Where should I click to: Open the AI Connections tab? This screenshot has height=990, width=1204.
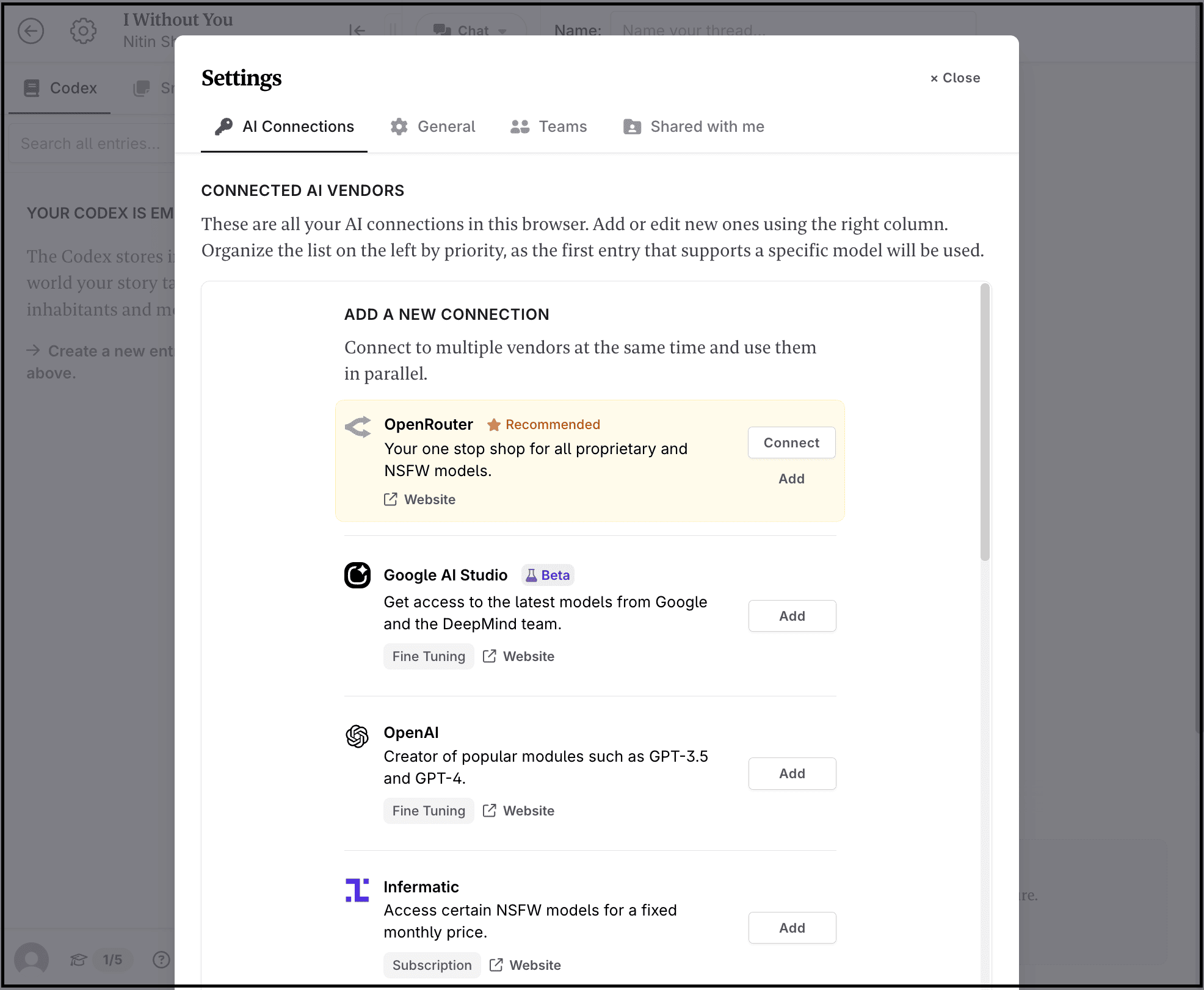click(285, 126)
